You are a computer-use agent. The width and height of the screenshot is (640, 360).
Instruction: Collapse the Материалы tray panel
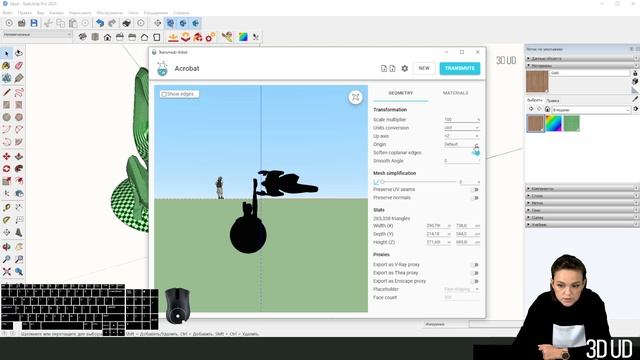(582, 65)
